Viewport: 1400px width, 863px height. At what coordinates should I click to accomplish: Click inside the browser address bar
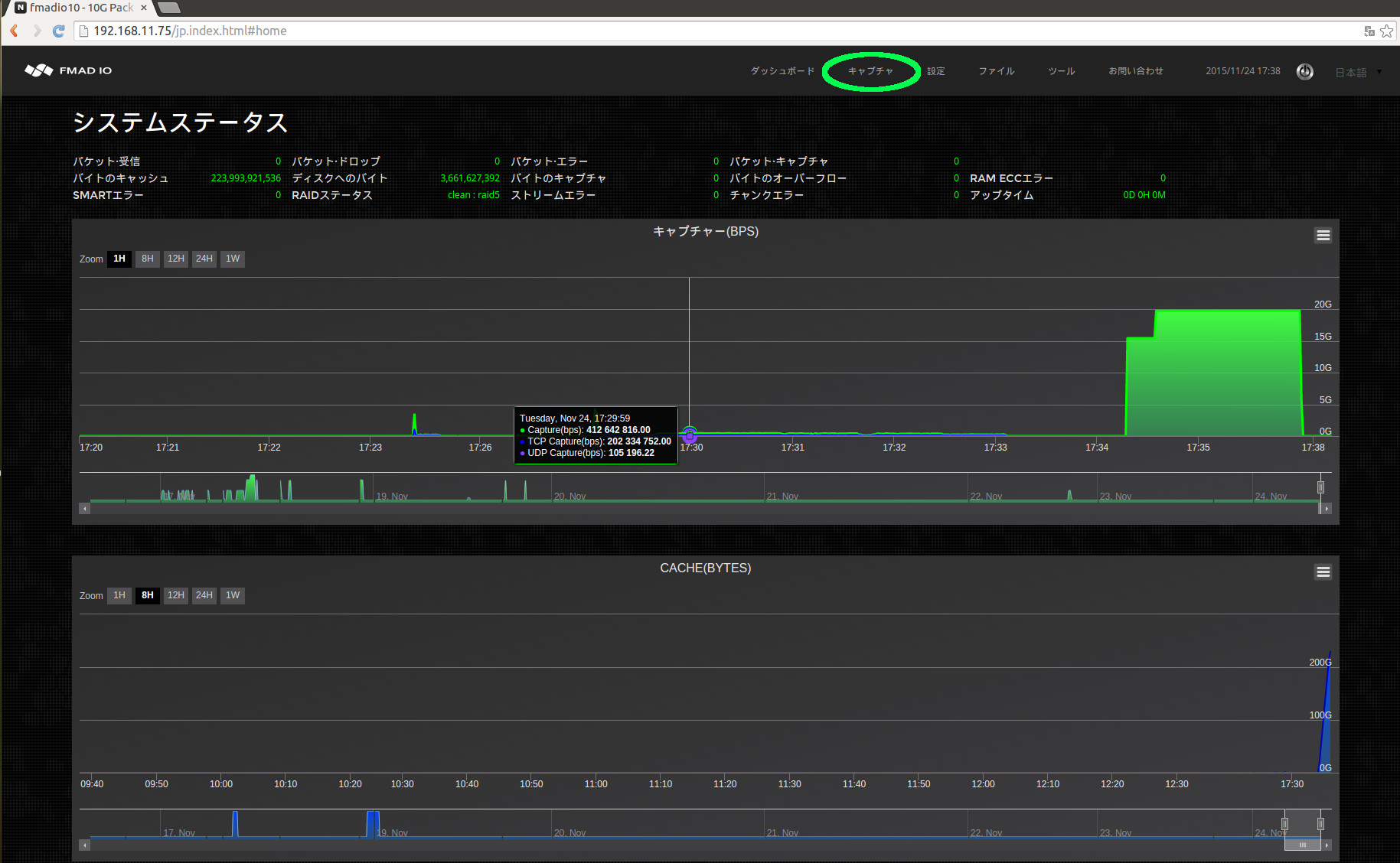coord(383,31)
